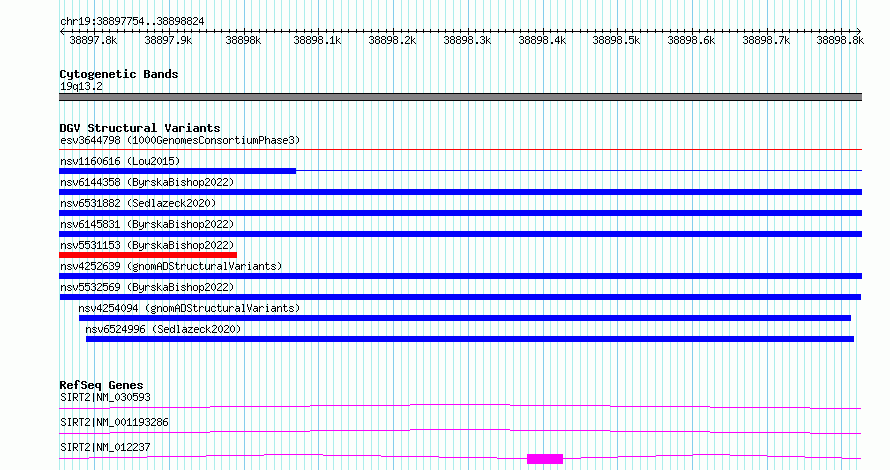Select the blue nsv5532569 variant bar

pyautogui.click(x=460, y=297)
